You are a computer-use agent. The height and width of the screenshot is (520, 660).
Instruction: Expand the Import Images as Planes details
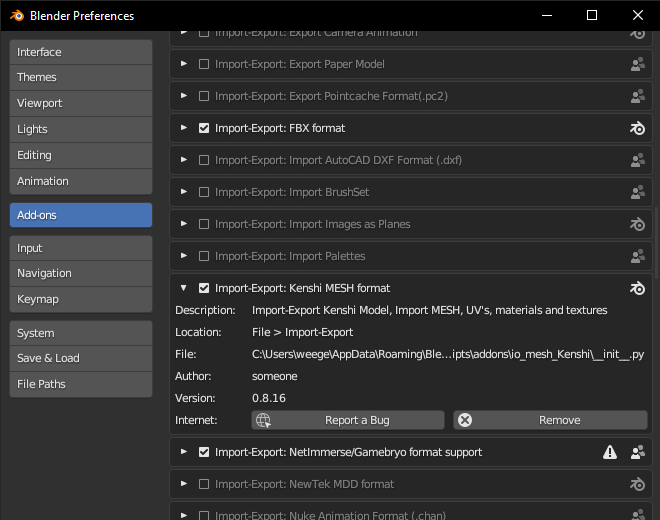184,224
